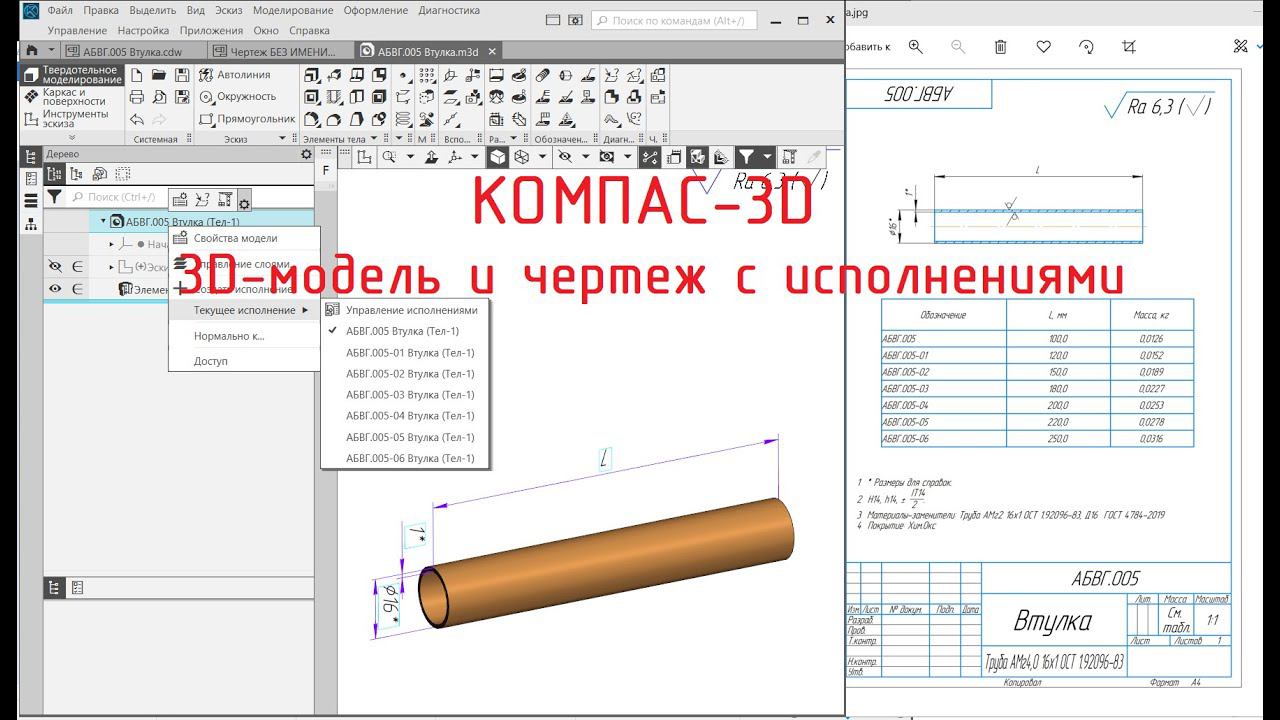Click the wireframe display cube icon
Viewport: 1280px width, 720px height.
tap(521, 157)
